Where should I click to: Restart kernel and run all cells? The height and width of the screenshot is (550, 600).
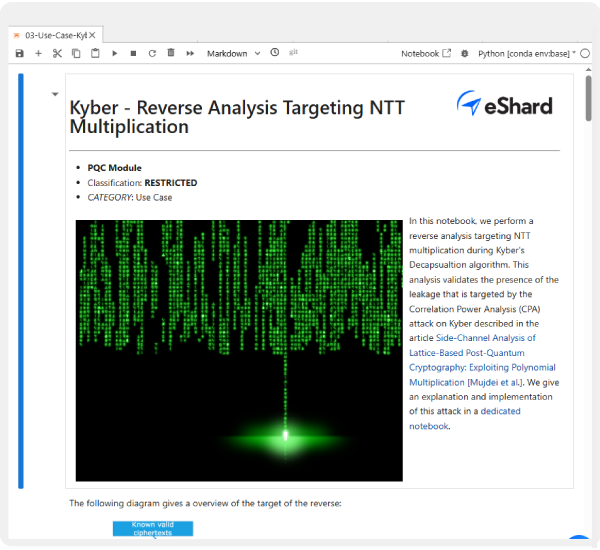pyautogui.click(x=190, y=54)
